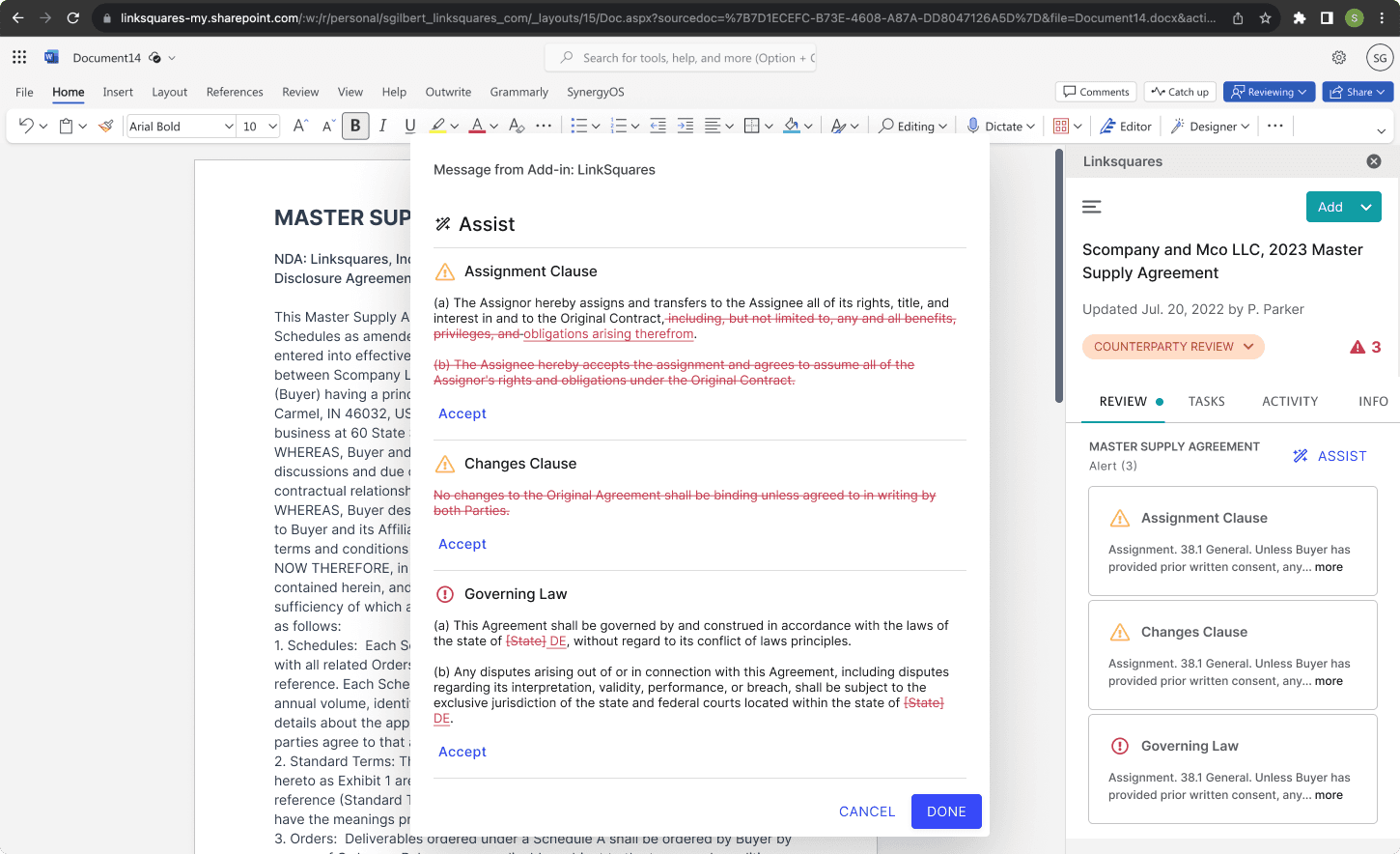This screenshot has height=854, width=1400.
Task: Open the Insert ribbon tab
Action: coord(118,92)
